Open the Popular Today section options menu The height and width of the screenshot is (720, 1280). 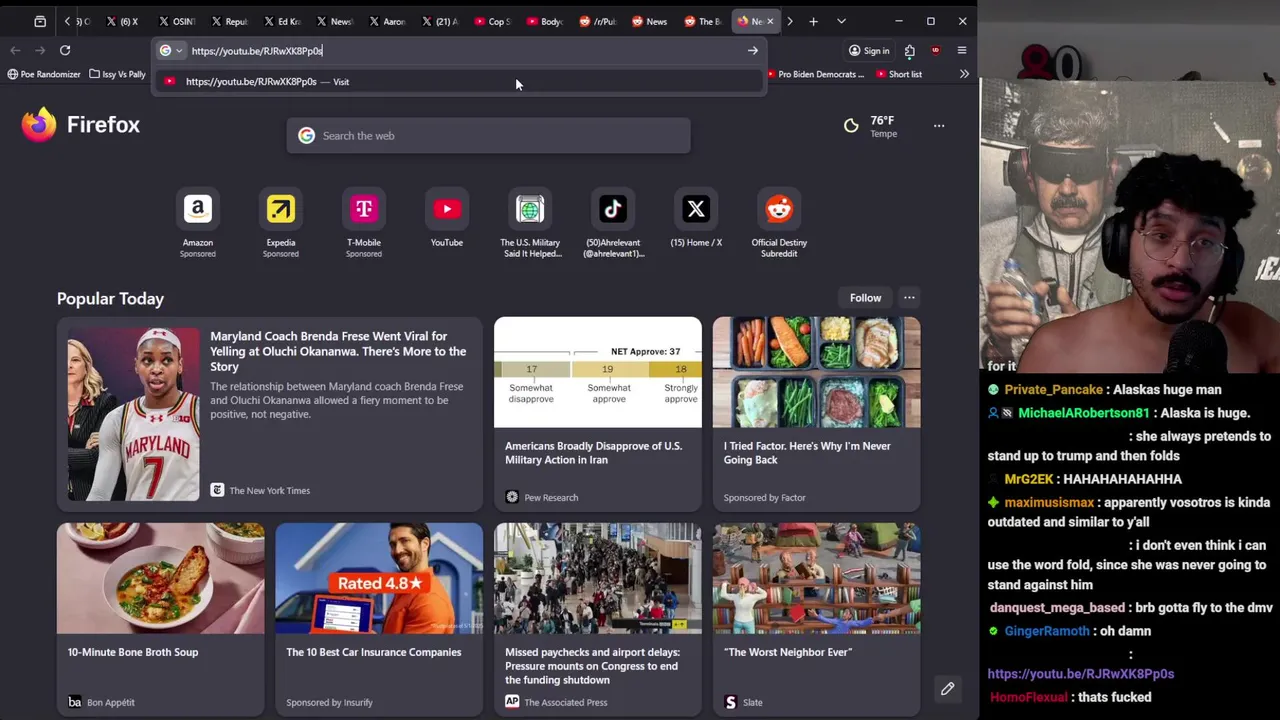pyautogui.click(x=909, y=298)
